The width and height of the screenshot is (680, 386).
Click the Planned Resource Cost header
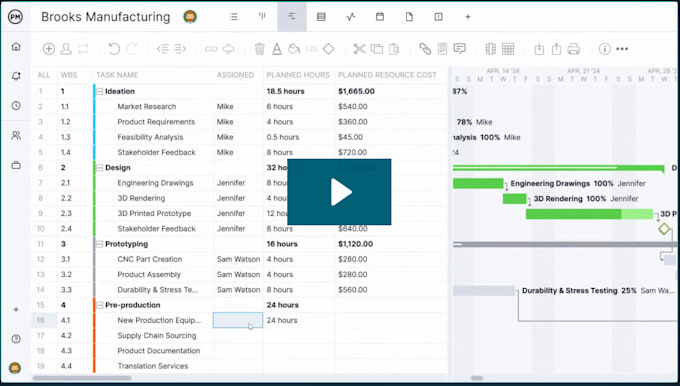pos(387,75)
